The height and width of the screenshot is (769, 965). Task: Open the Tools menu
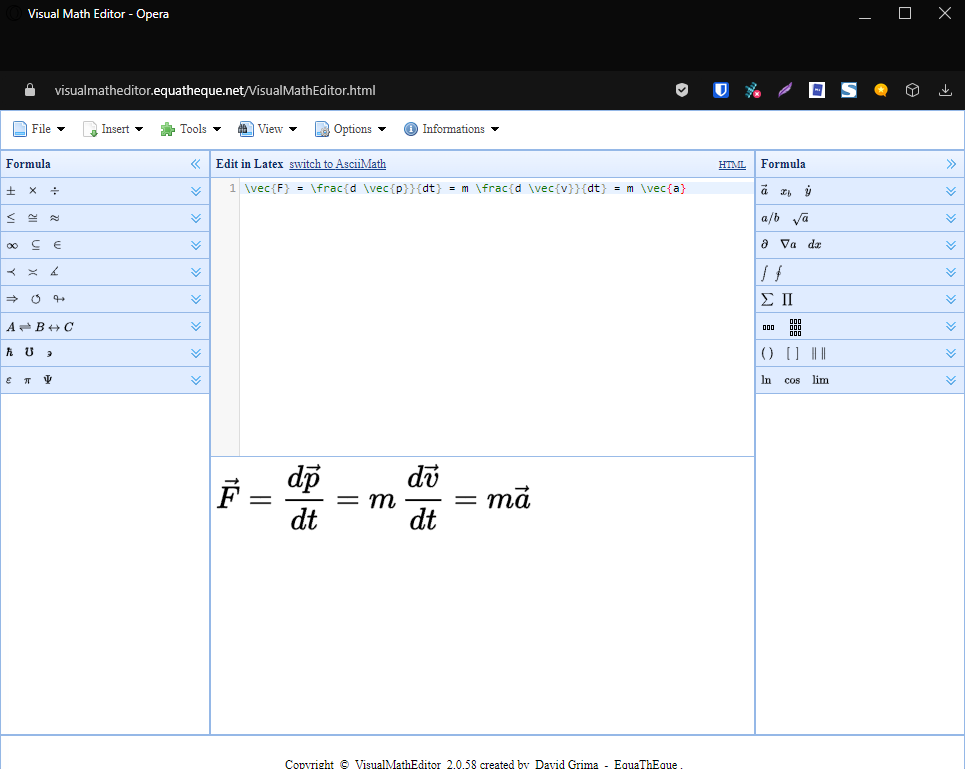190,129
